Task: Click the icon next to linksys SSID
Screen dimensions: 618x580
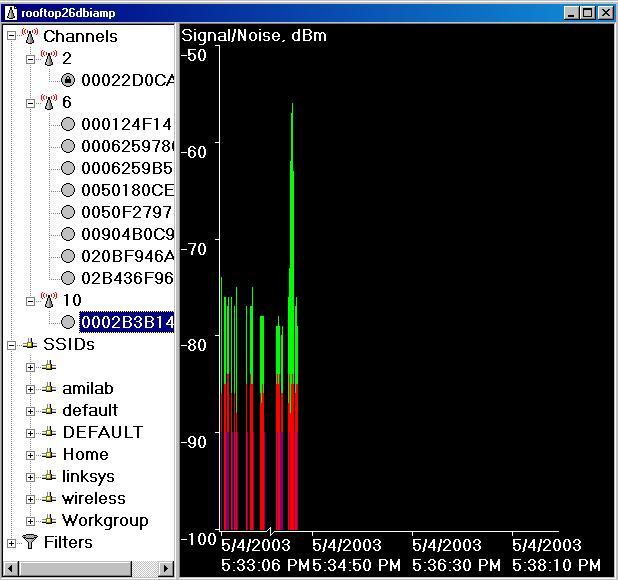Action: click(x=48, y=476)
